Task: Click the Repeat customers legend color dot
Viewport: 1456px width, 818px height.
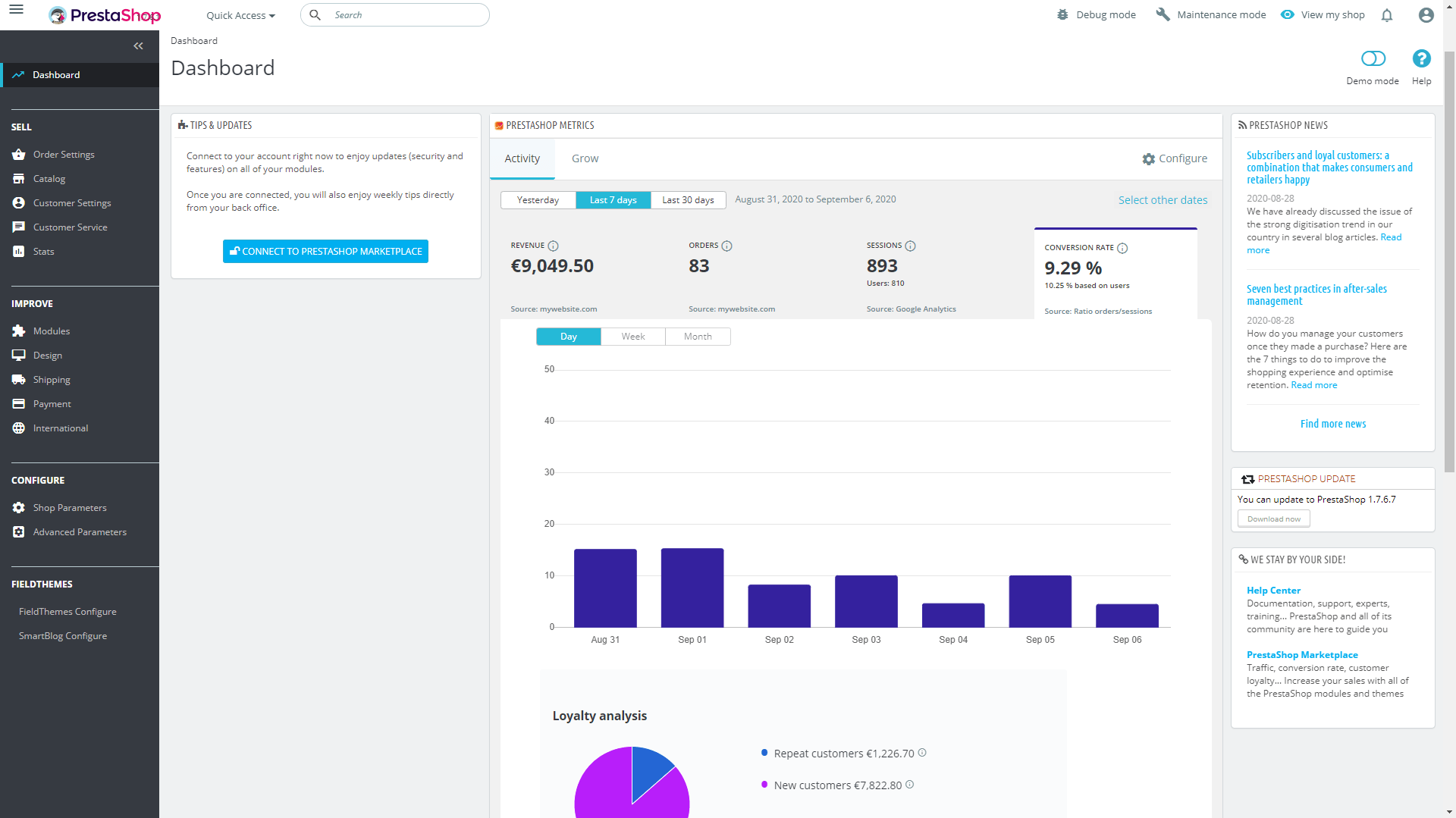Action: 764,753
